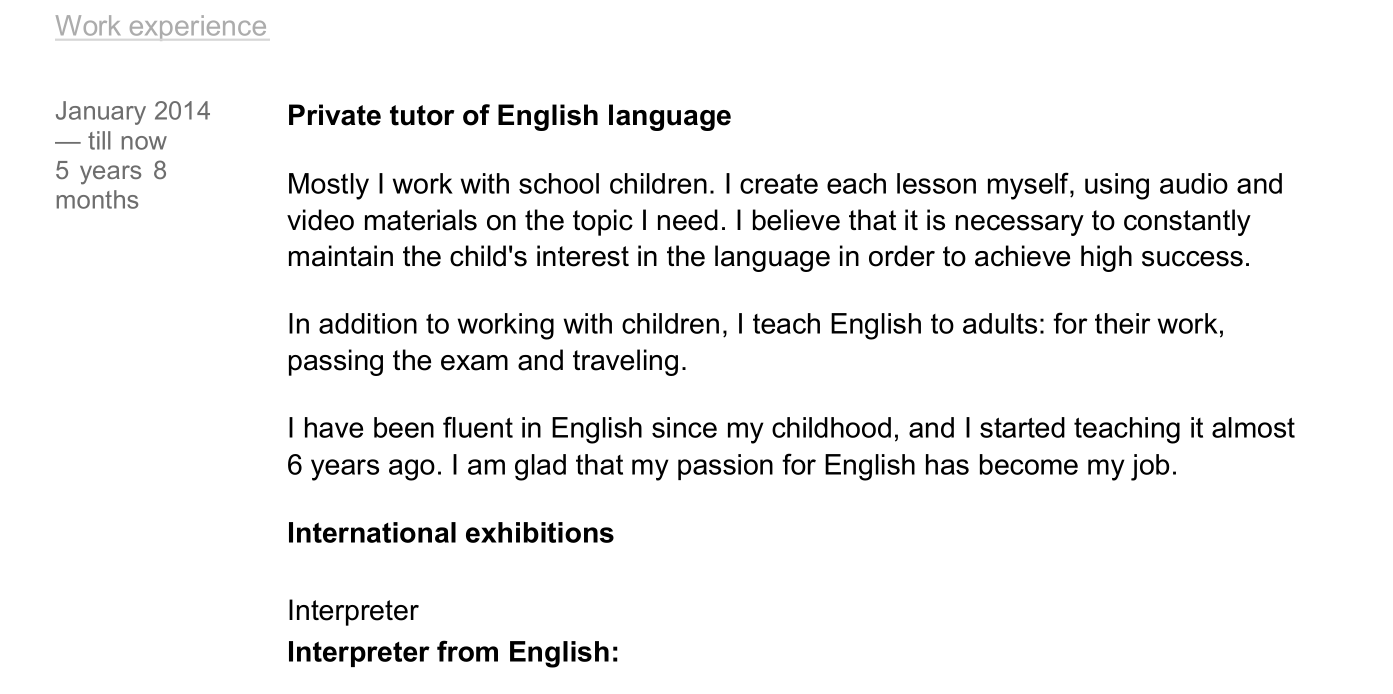This screenshot has width=1393, height=694.
Task: Click the International exhibitions heading
Action: click(x=450, y=533)
